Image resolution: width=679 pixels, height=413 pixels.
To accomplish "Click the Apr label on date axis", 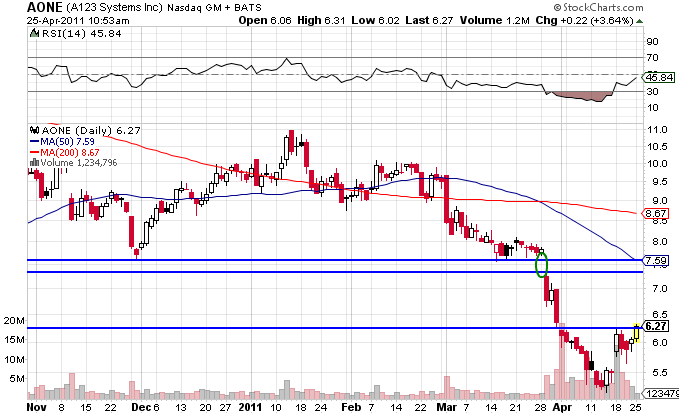I will pyautogui.click(x=563, y=407).
